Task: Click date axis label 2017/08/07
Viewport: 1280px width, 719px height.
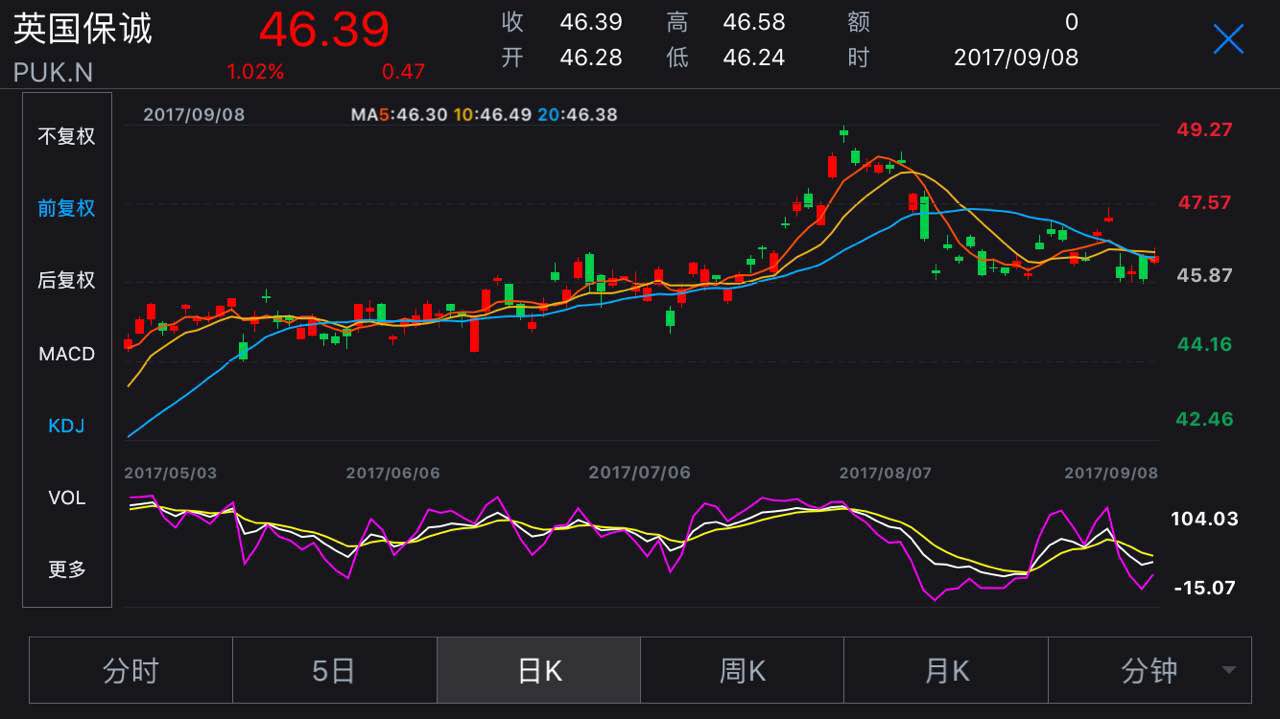Action: click(x=885, y=473)
